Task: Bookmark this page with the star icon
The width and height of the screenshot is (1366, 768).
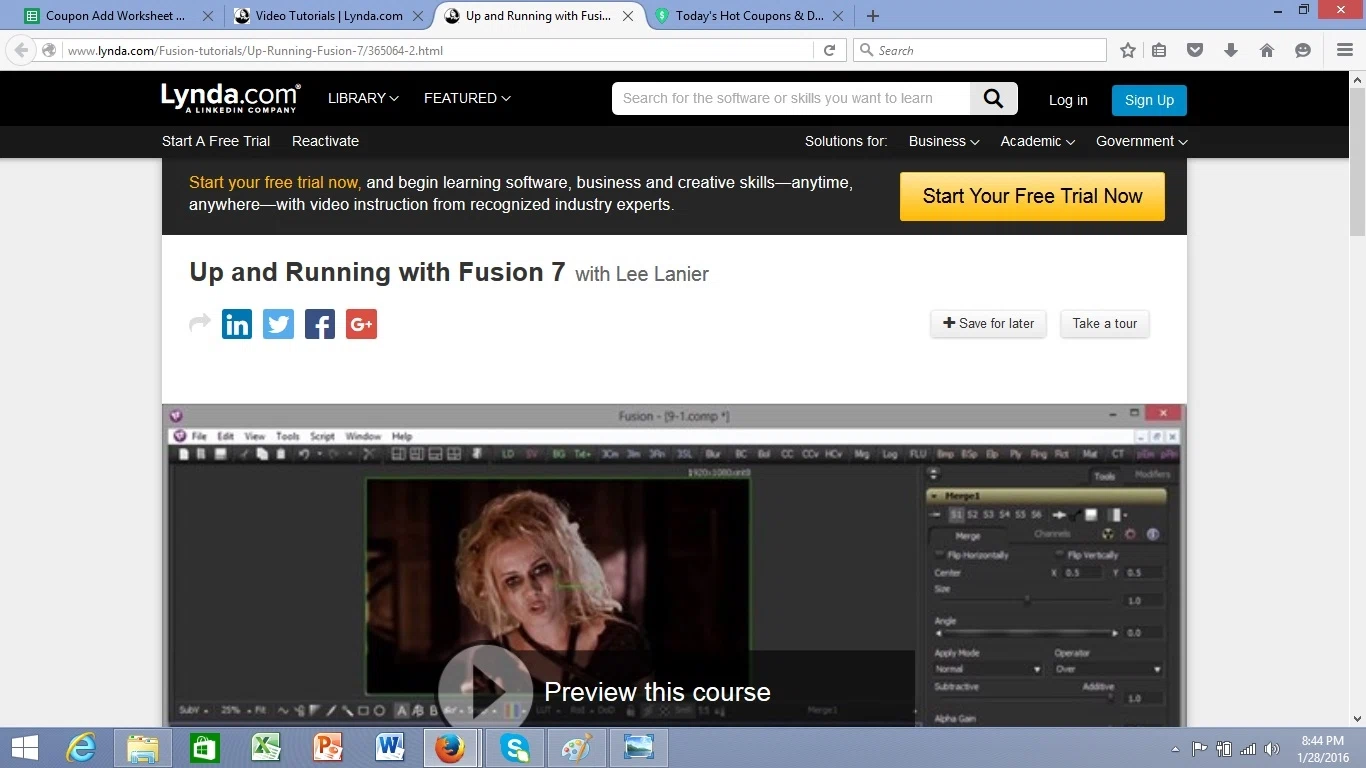Action: [1128, 50]
